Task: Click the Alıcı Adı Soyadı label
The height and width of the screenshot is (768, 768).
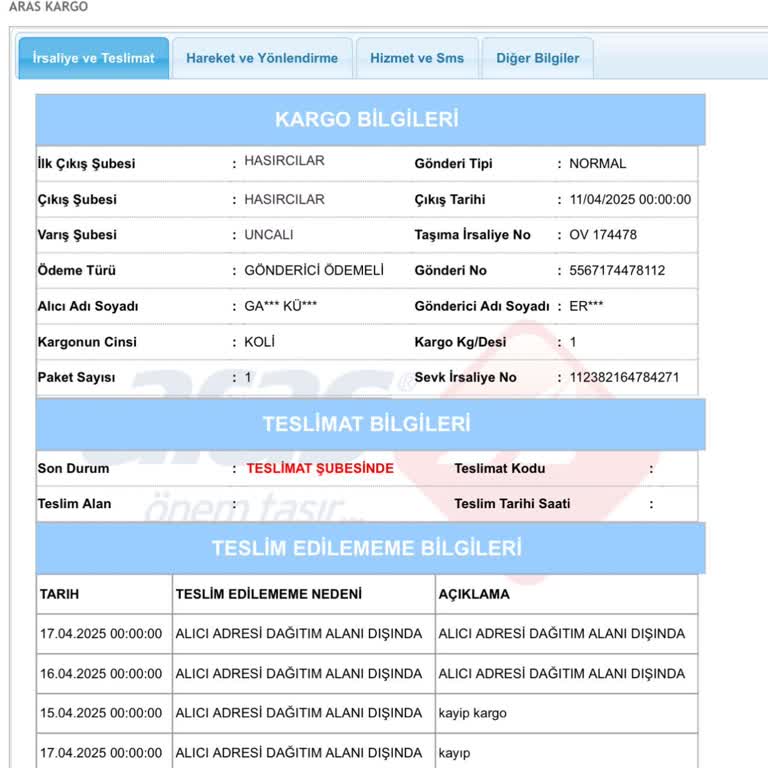Action: click(x=88, y=306)
